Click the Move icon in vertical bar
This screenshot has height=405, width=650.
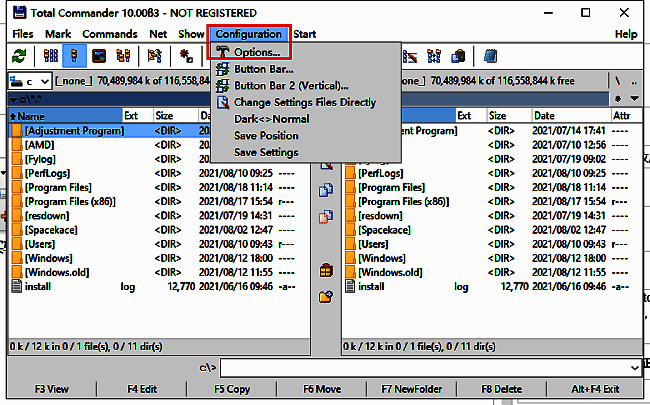326,216
